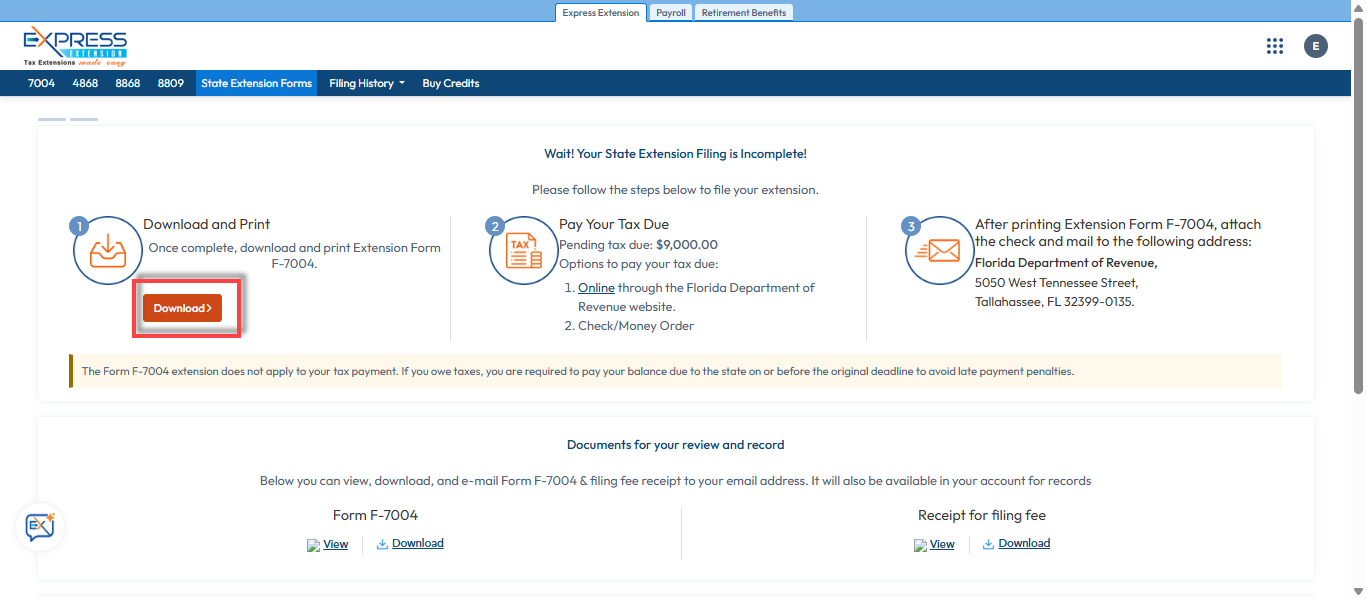View the receipt for filing fee
Viewport: 1366px width, 599px height.
coord(942,544)
